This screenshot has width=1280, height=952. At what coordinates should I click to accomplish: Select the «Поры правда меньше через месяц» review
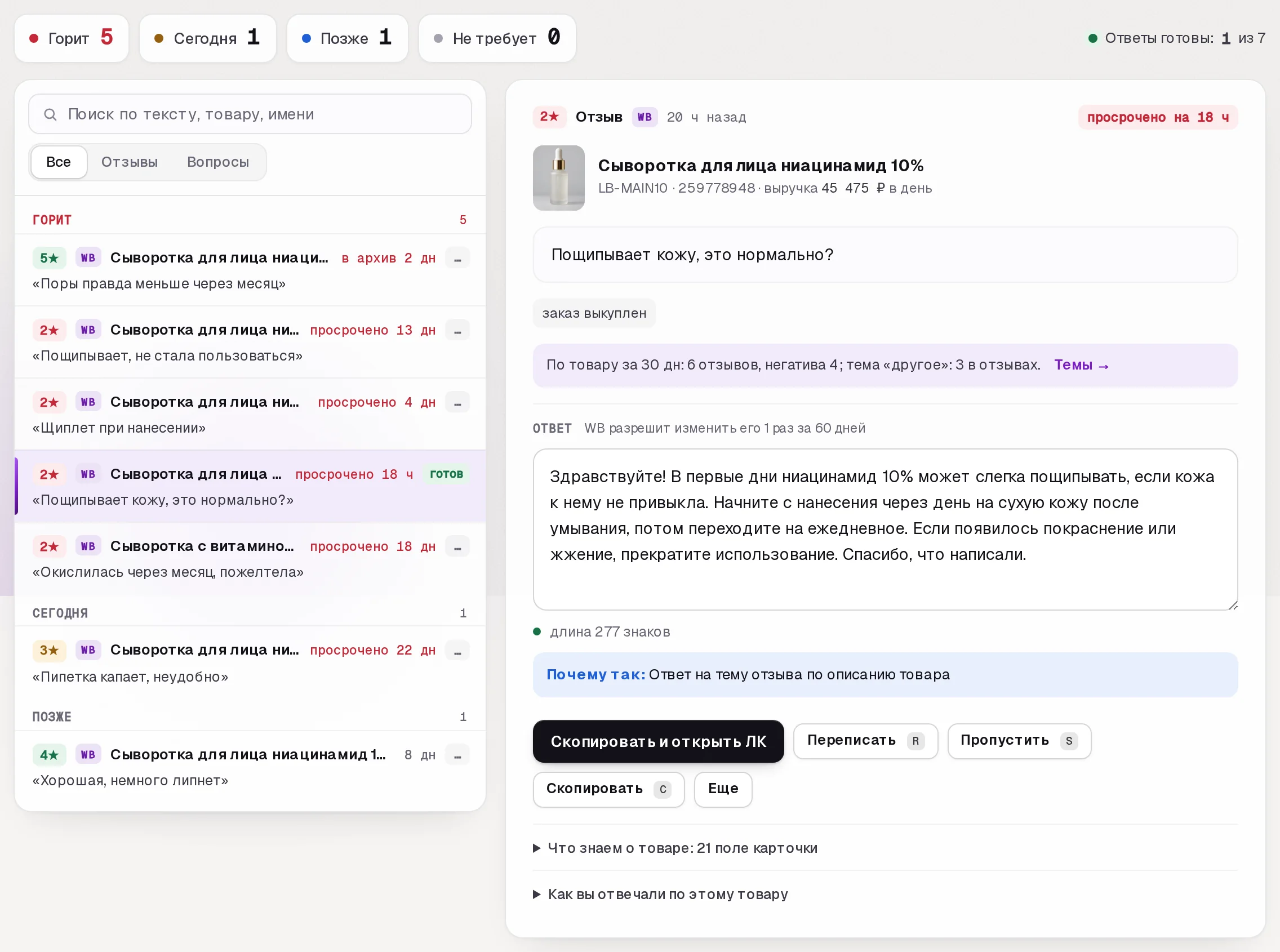[250, 270]
